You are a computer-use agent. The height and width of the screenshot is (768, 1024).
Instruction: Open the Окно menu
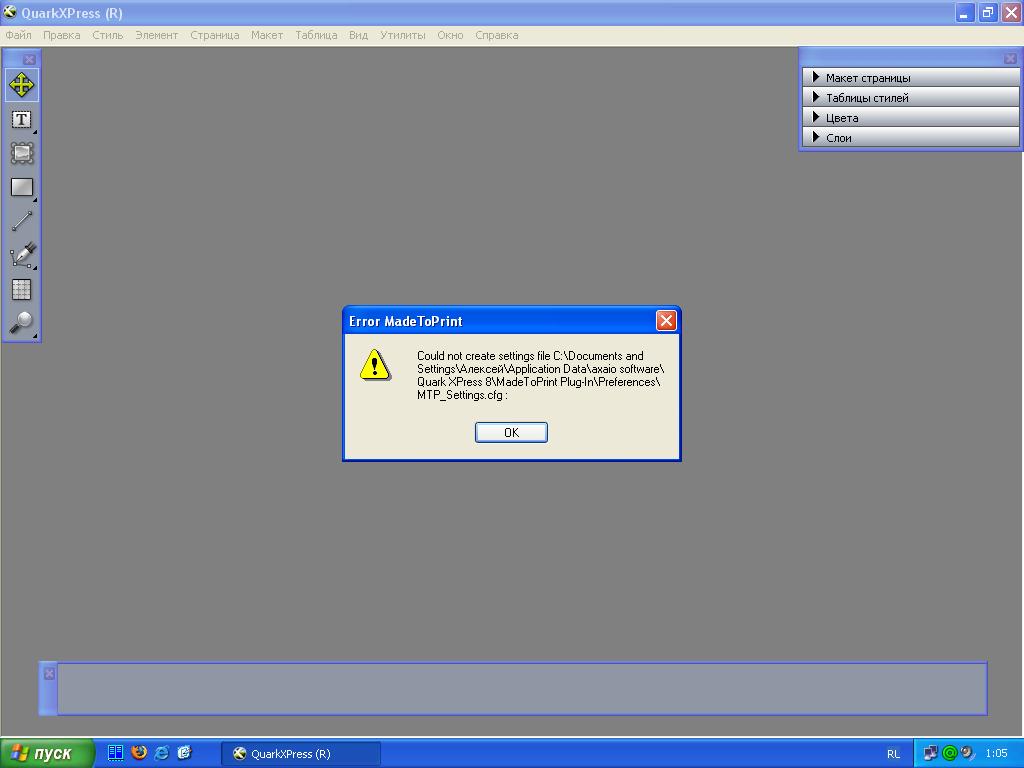click(x=451, y=35)
